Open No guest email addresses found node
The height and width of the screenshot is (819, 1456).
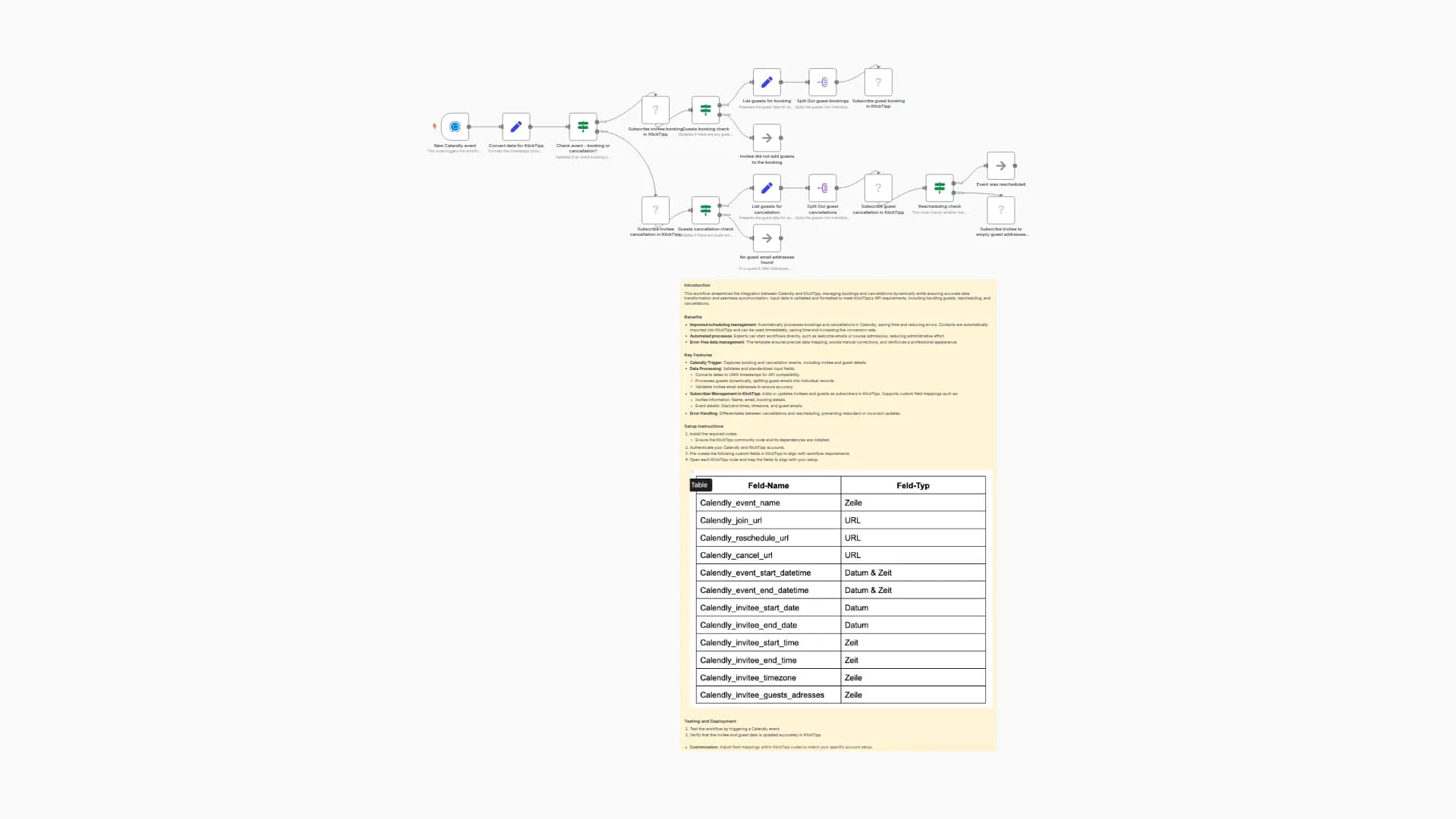coord(767,238)
